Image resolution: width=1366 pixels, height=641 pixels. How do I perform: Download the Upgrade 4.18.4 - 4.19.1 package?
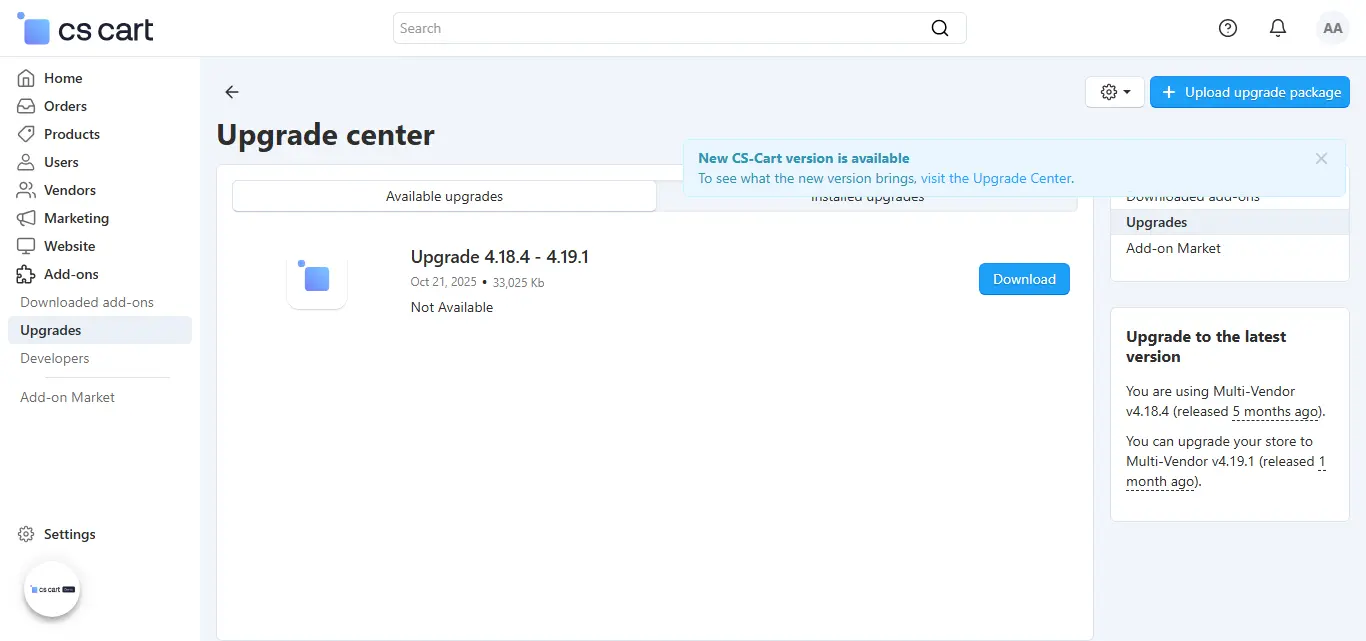pyautogui.click(x=1024, y=279)
